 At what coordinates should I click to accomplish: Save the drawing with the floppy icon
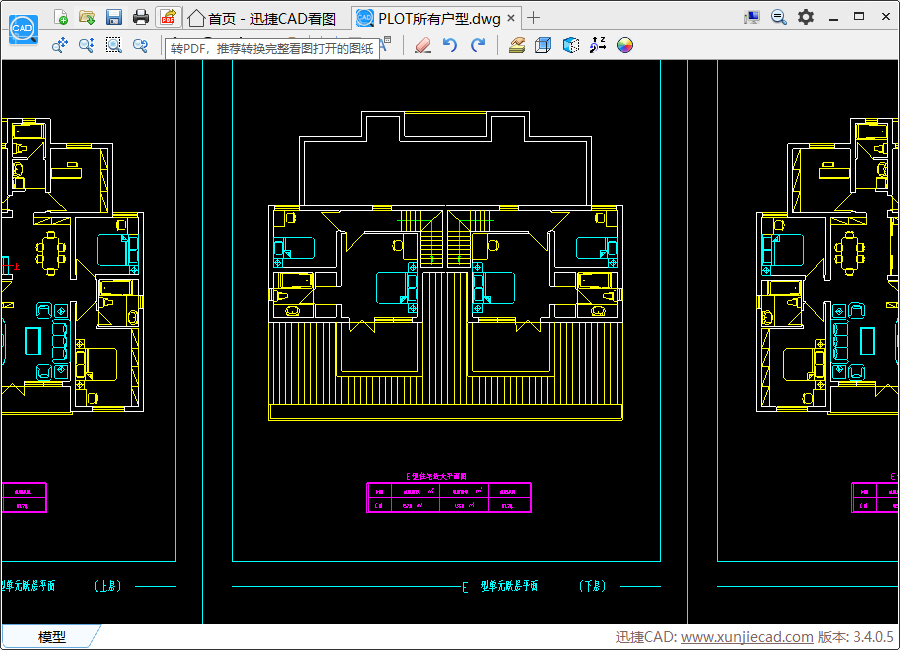point(114,17)
